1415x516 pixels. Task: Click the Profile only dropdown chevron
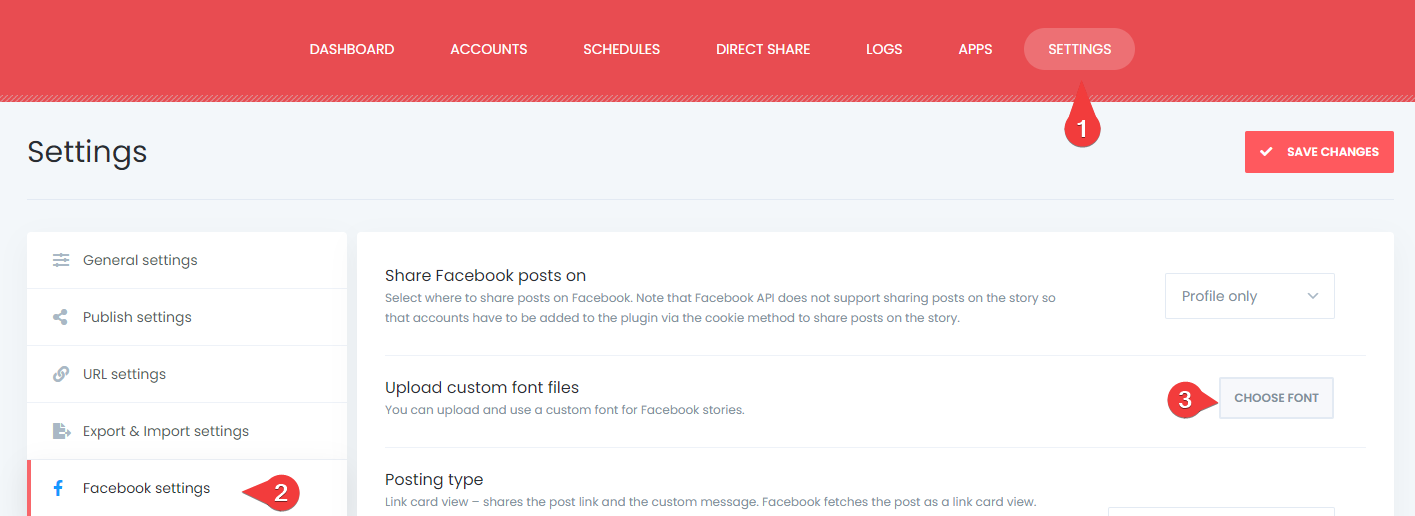pos(1313,296)
